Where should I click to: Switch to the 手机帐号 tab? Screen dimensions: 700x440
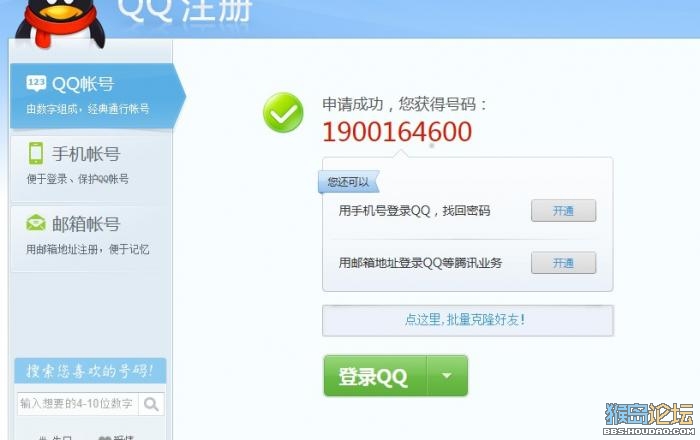91,166
